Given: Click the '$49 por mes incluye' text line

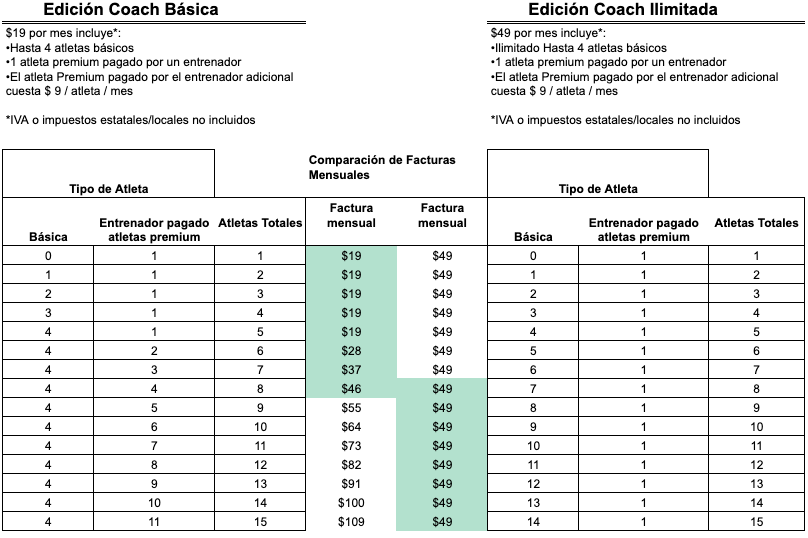Looking at the screenshot, I should click(x=548, y=33).
